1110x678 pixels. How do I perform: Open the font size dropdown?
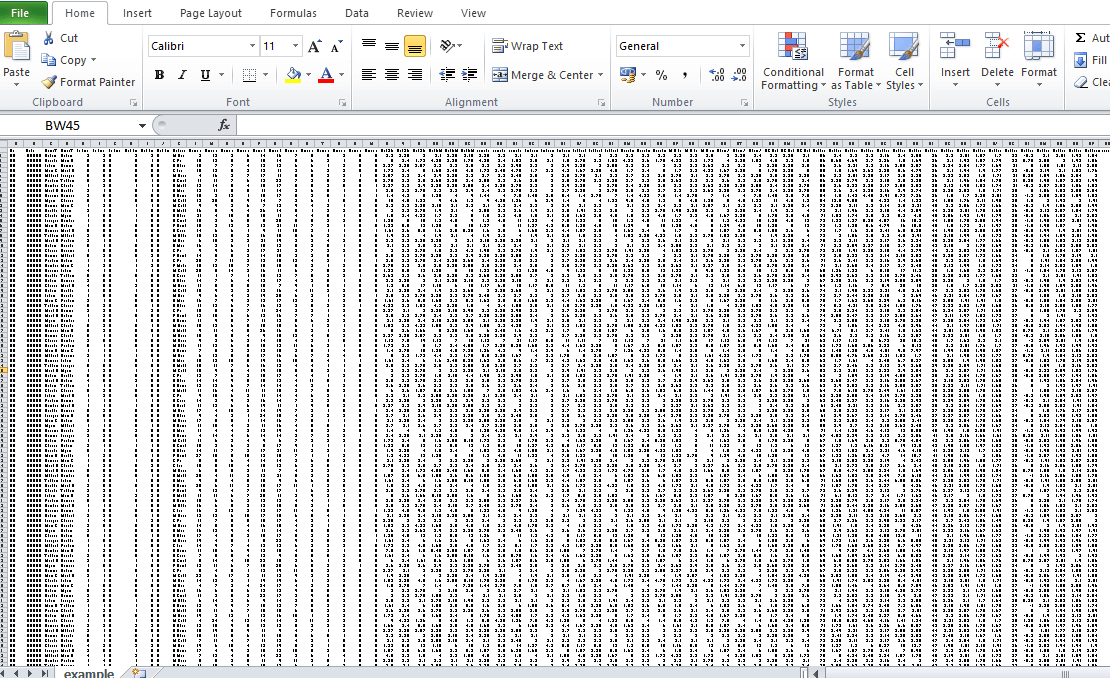296,46
